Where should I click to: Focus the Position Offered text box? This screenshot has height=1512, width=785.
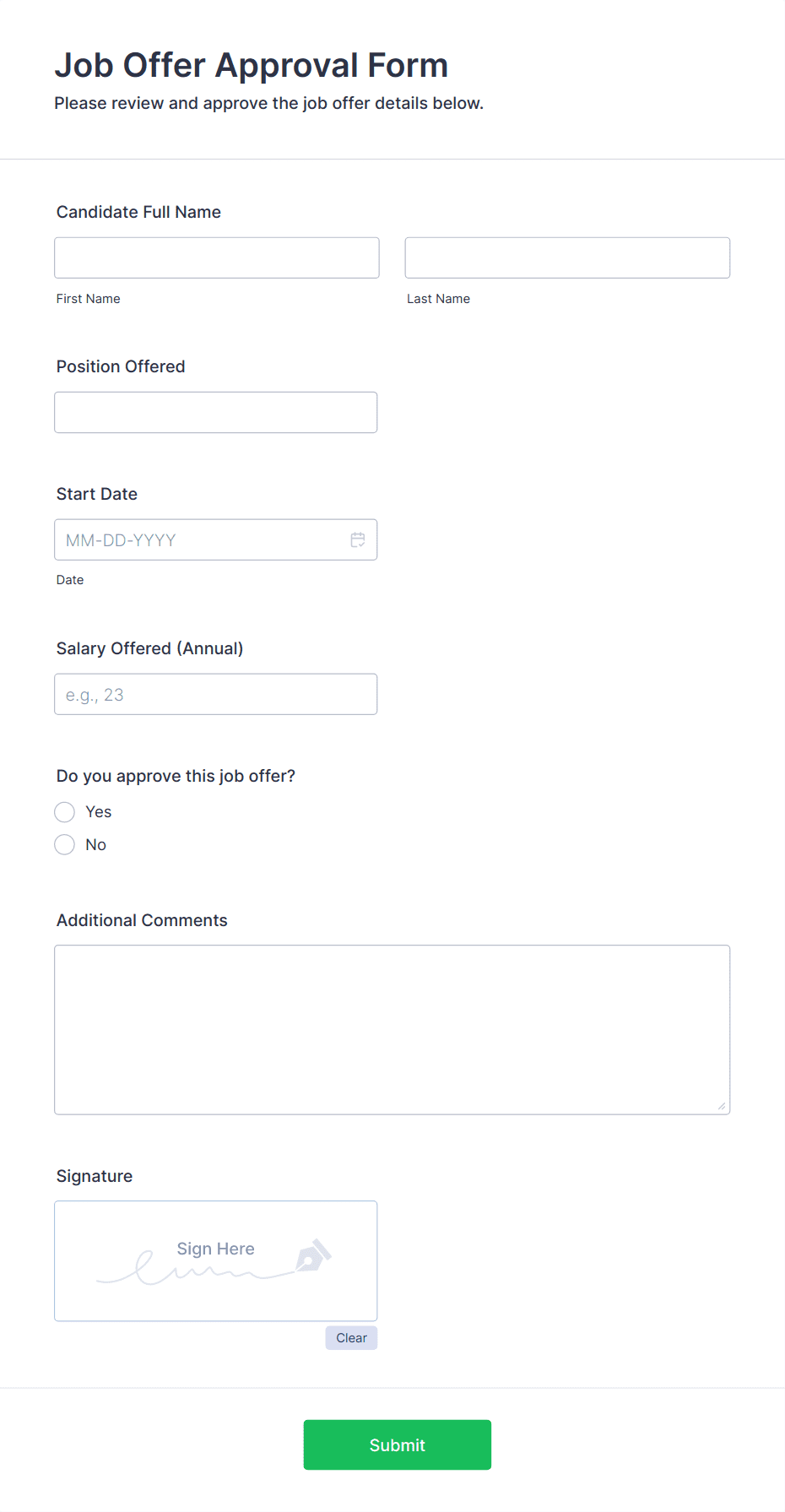pos(215,412)
